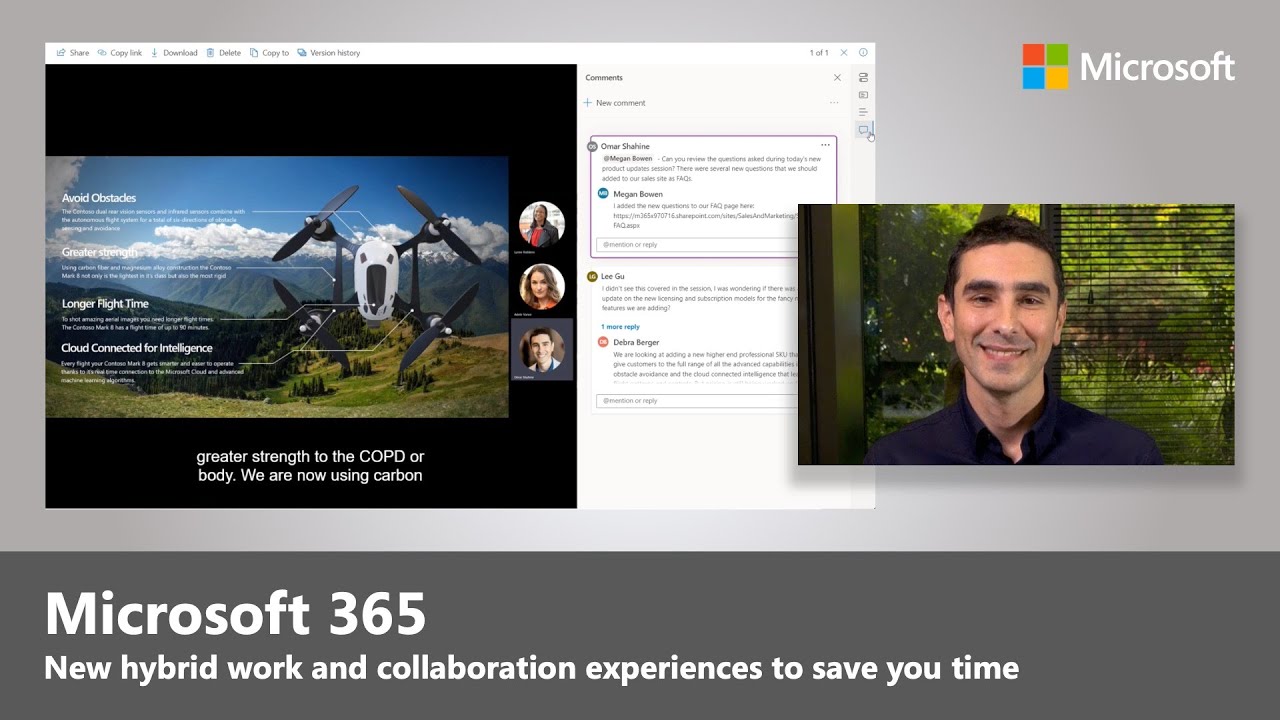Screen dimensions: 1280x720
Task: Click the presenter video inset
Action: click(x=1016, y=334)
